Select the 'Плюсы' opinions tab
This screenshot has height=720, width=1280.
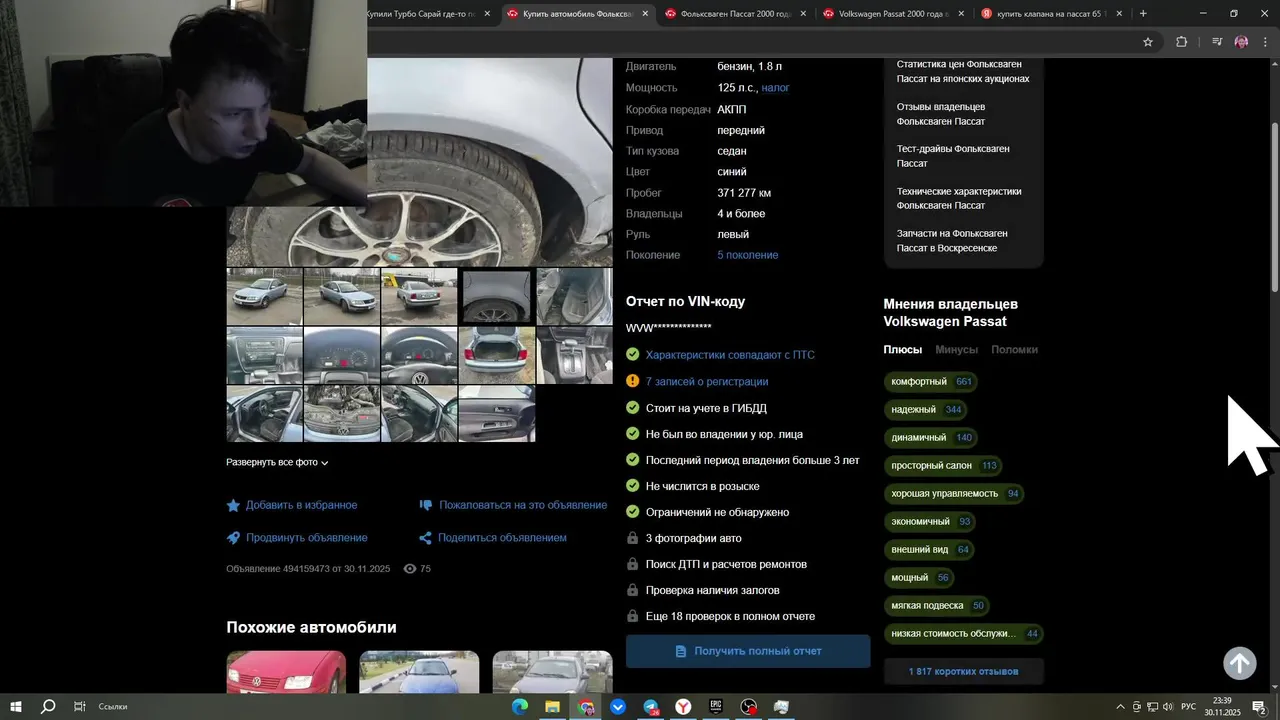[x=903, y=350]
